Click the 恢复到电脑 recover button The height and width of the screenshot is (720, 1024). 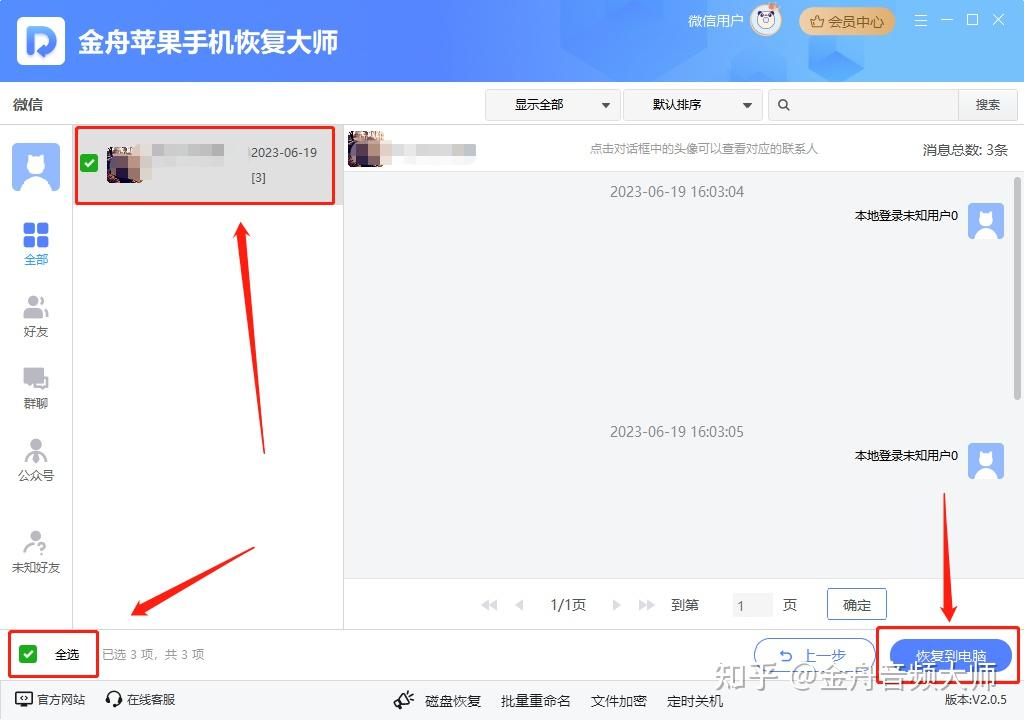click(950, 656)
